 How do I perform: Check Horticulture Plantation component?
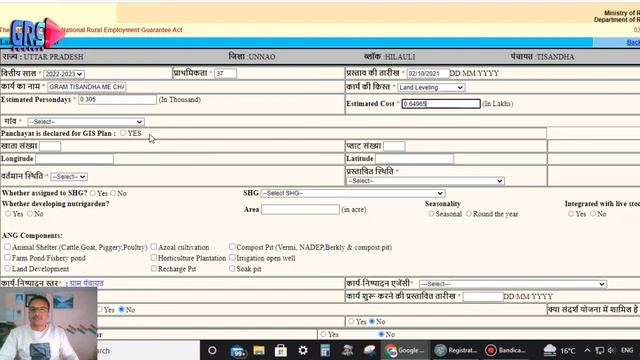click(153, 258)
